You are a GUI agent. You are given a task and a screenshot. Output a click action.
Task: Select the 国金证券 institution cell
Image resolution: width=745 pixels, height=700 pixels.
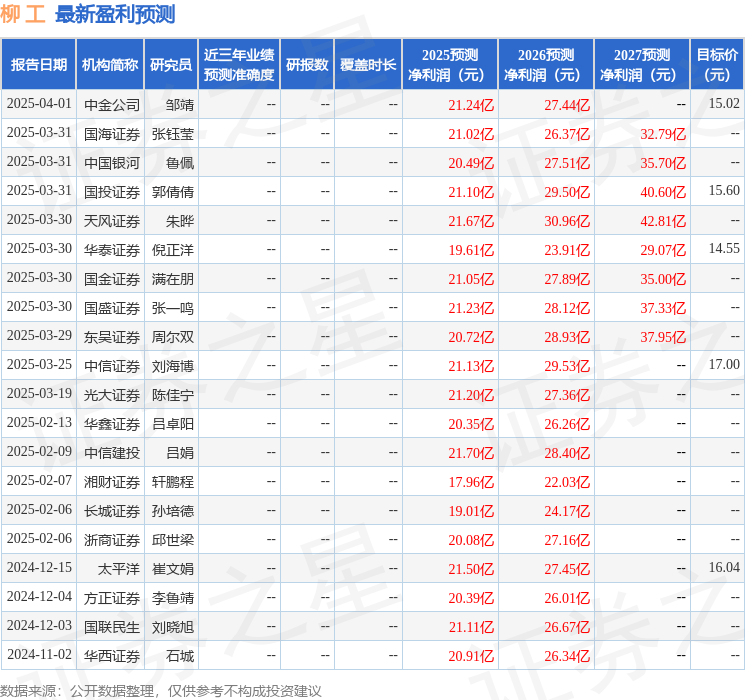pyautogui.click(x=112, y=279)
